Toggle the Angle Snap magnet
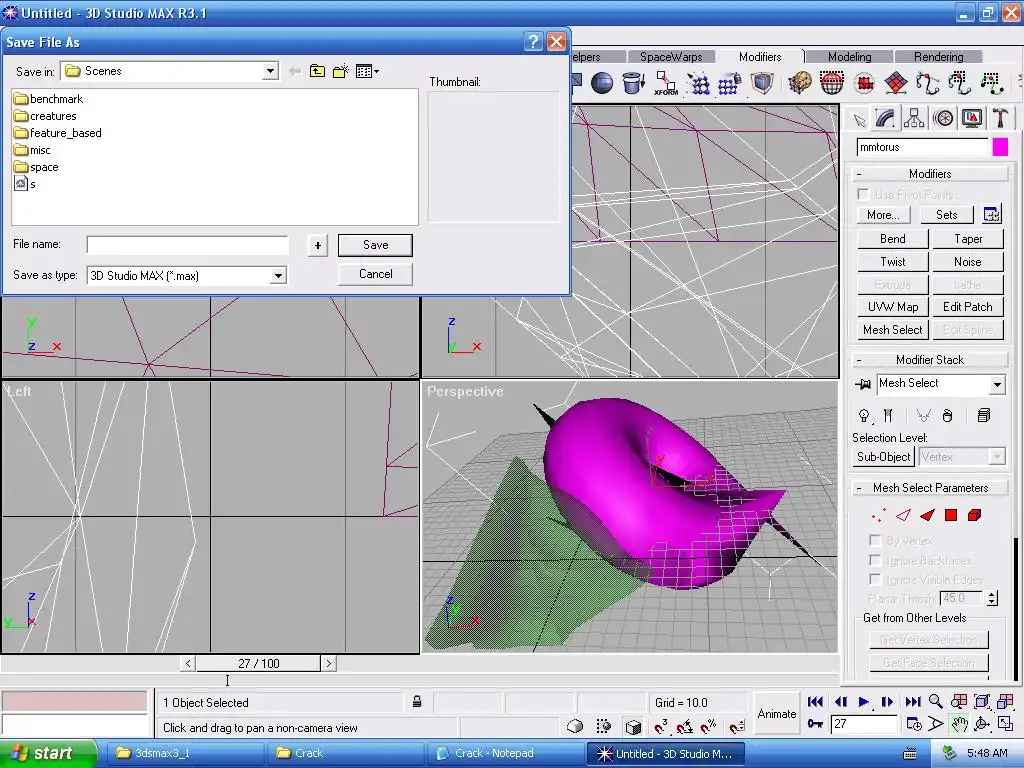This screenshot has height=768, width=1024. click(x=684, y=726)
